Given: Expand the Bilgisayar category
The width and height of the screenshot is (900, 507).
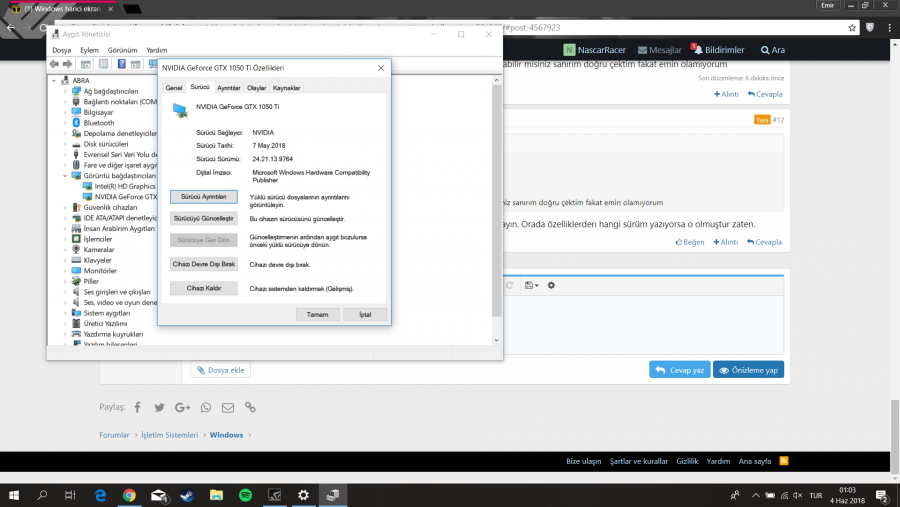Looking at the screenshot, I should [65, 113].
